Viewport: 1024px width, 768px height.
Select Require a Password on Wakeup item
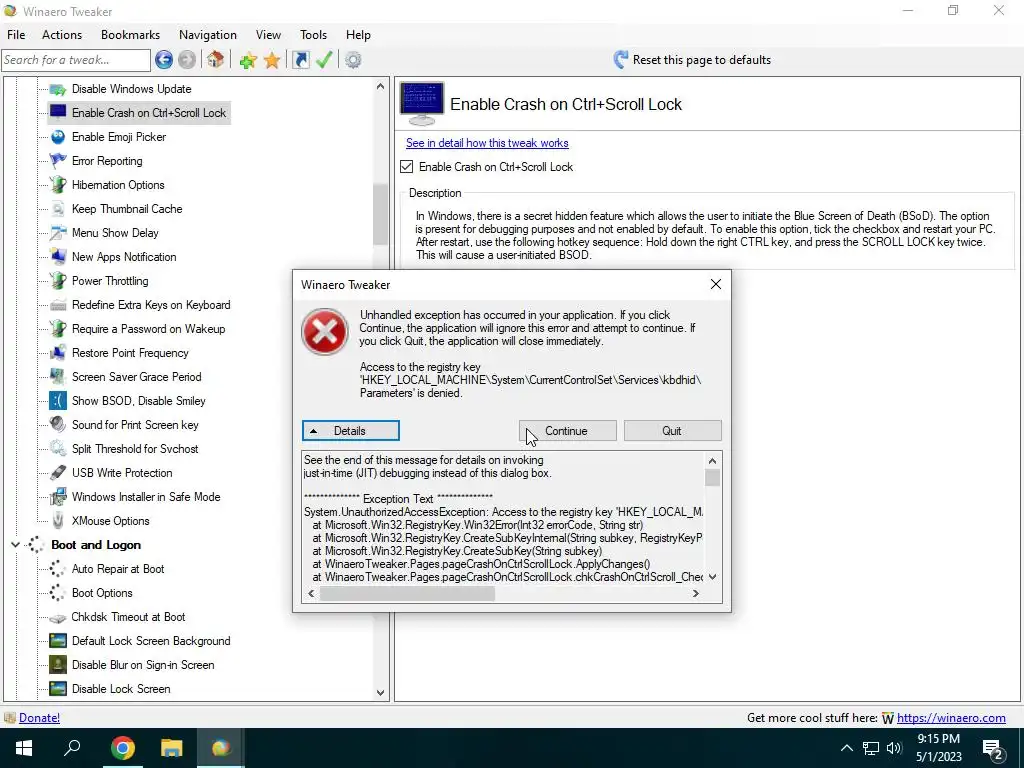[x=148, y=329]
